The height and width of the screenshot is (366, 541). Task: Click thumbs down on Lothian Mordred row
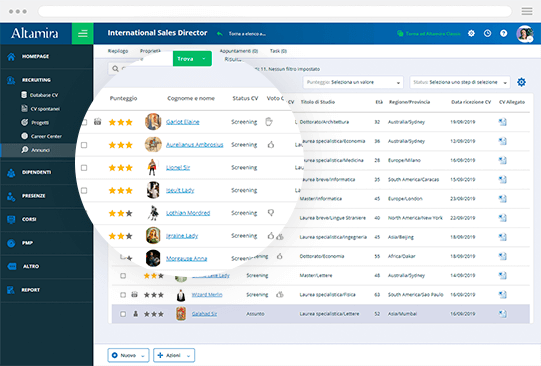[x=271, y=213]
